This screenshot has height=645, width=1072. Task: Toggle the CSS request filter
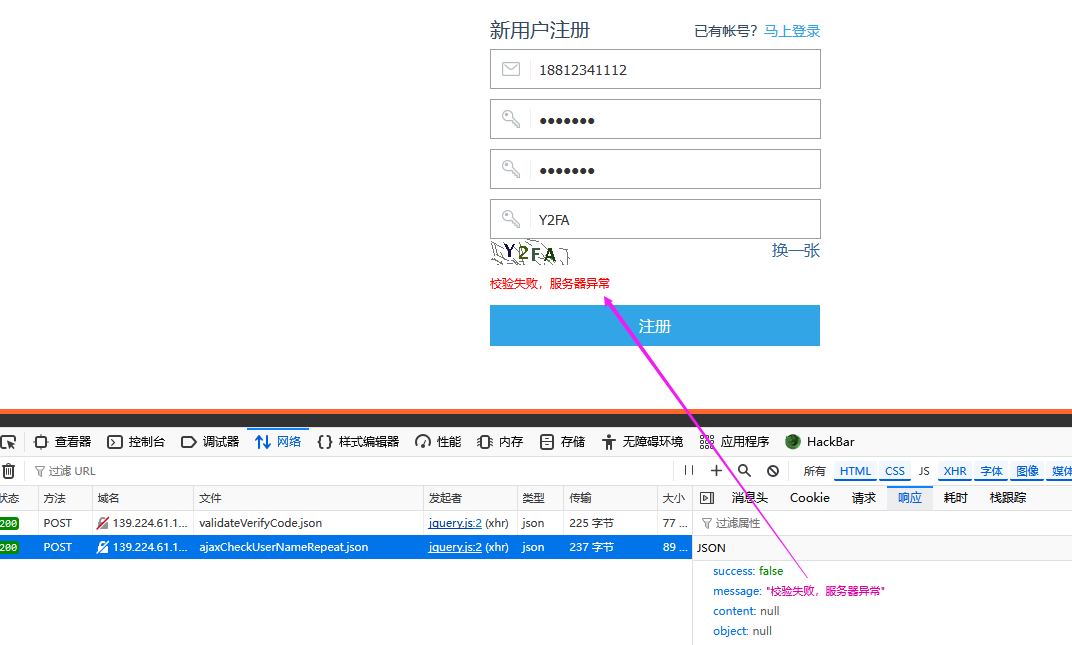[894, 471]
